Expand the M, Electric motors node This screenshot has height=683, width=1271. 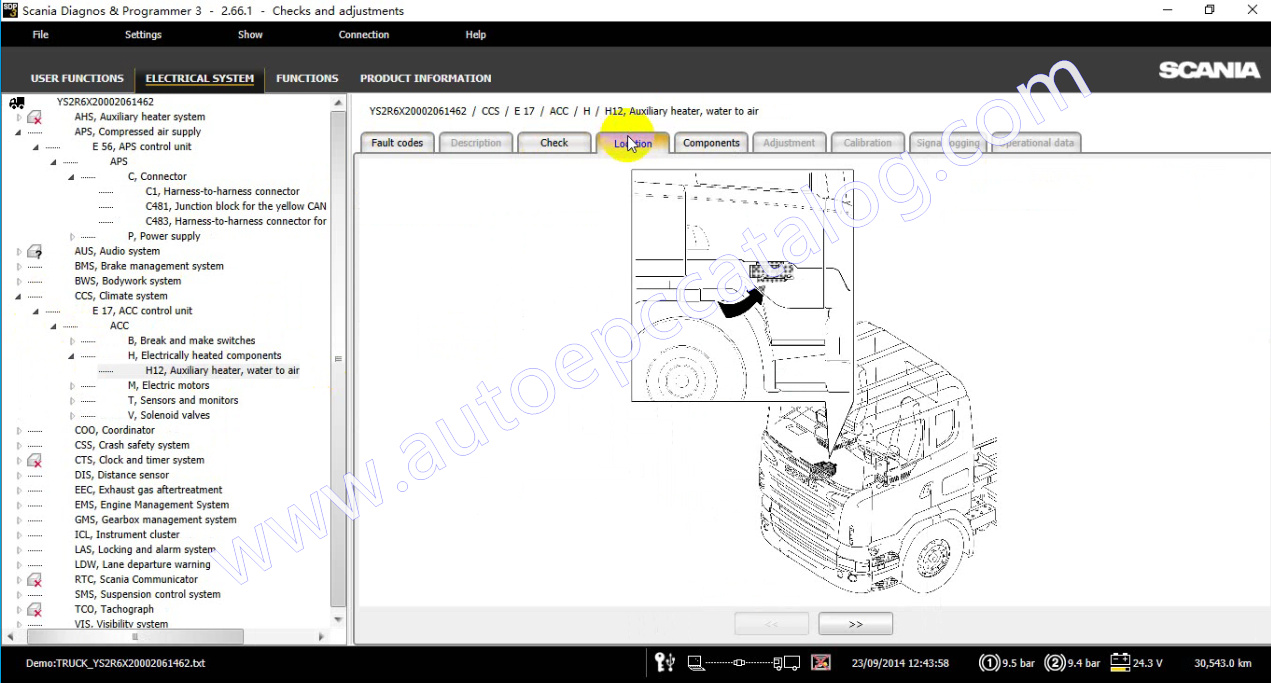(73, 386)
